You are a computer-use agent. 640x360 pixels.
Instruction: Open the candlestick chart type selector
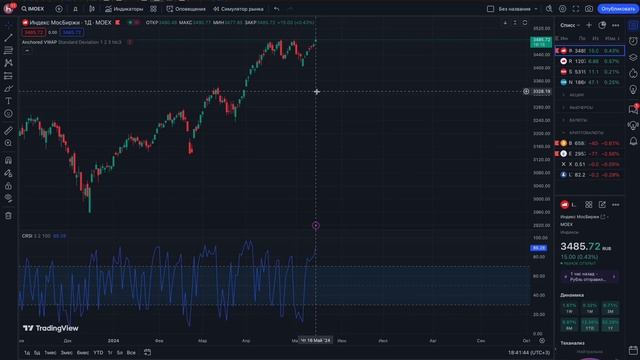pos(92,9)
